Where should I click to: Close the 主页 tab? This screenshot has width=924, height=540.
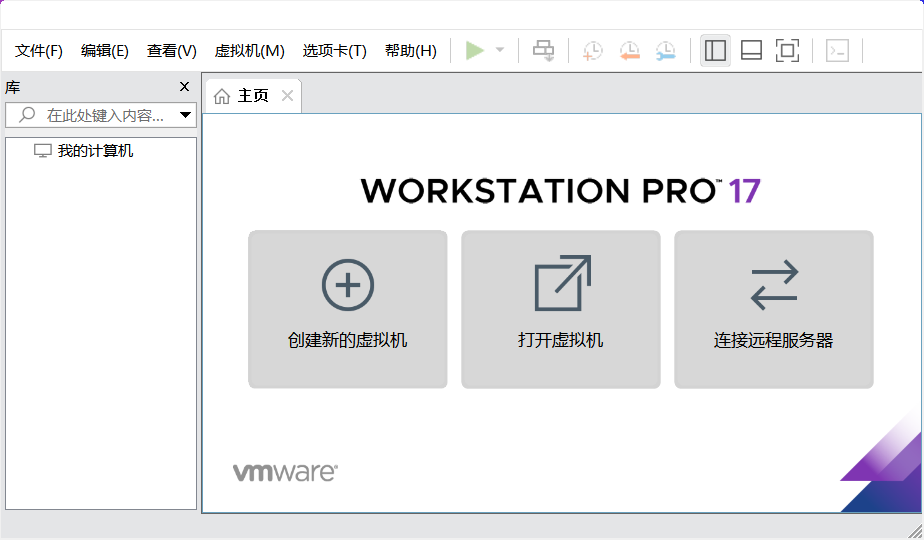pyautogui.click(x=288, y=96)
